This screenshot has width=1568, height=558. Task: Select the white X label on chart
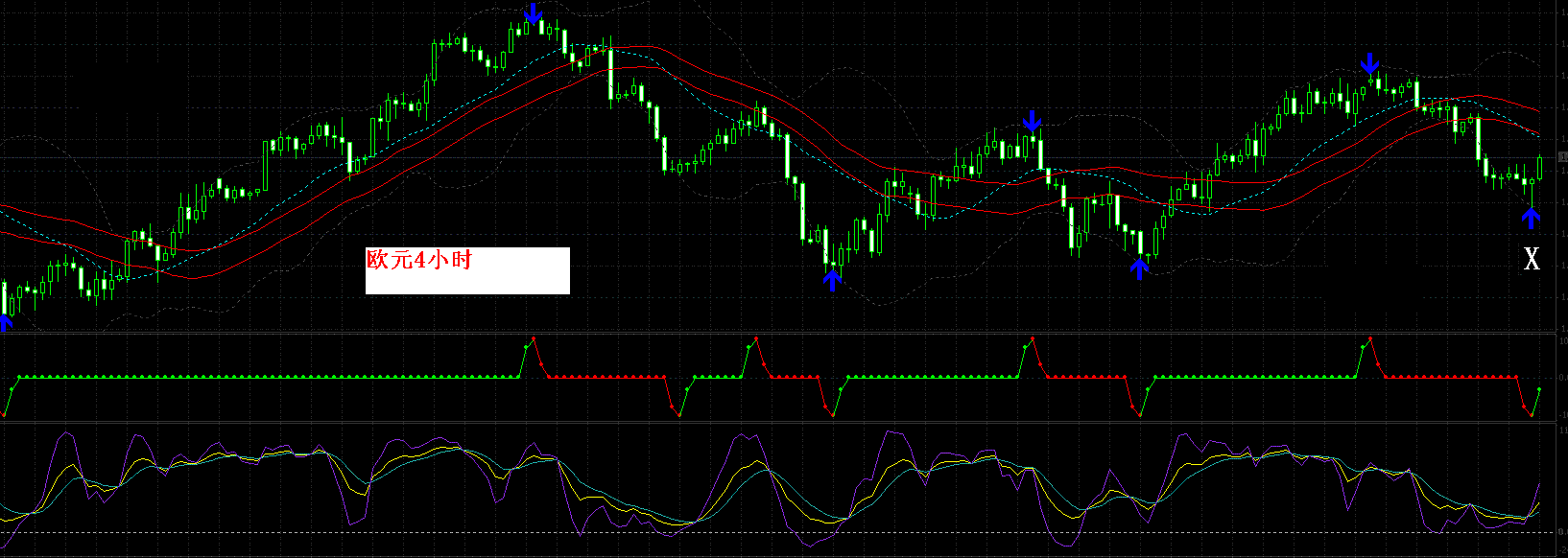tap(1532, 258)
